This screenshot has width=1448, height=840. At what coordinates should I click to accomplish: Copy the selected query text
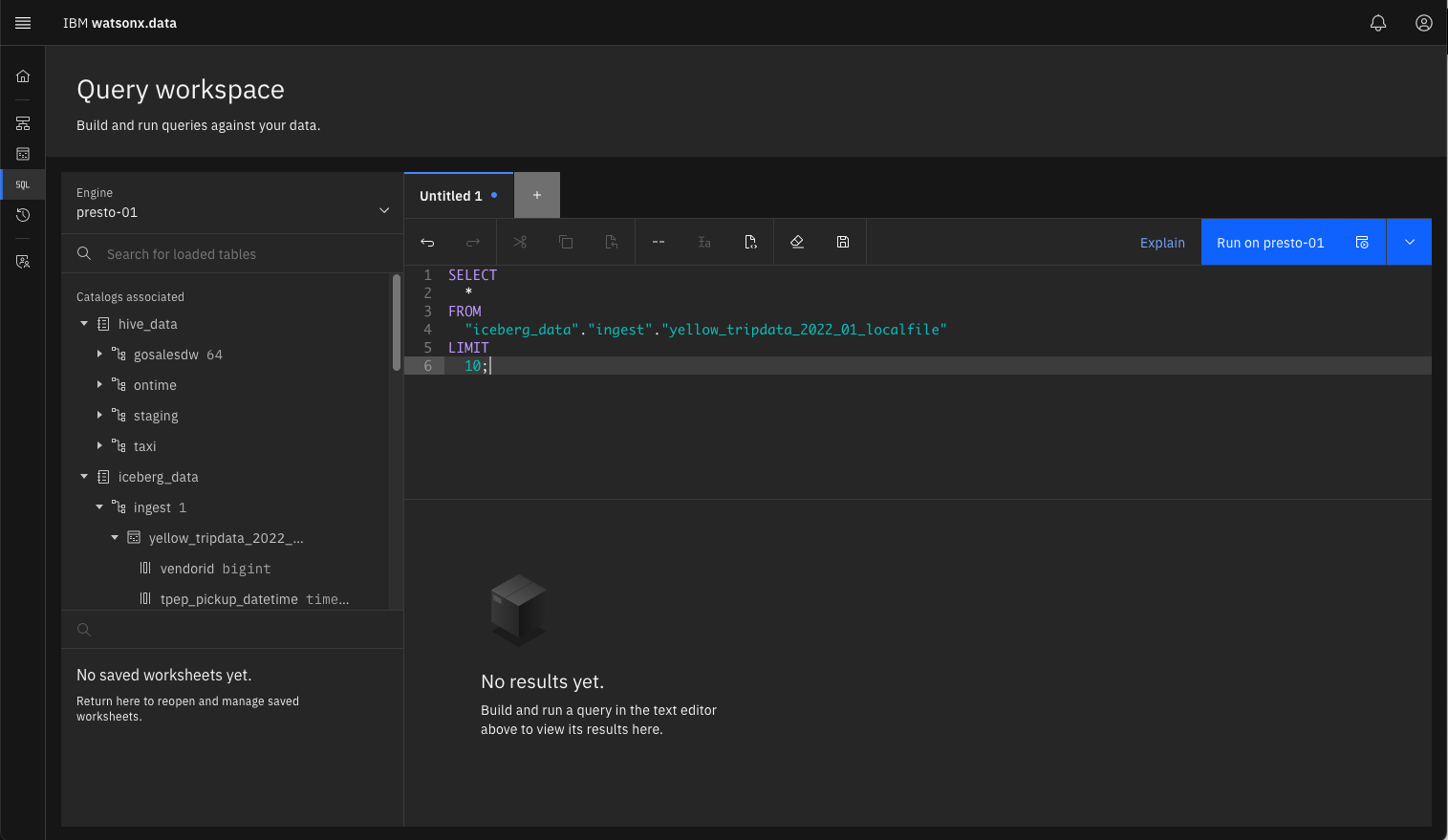point(566,242)
